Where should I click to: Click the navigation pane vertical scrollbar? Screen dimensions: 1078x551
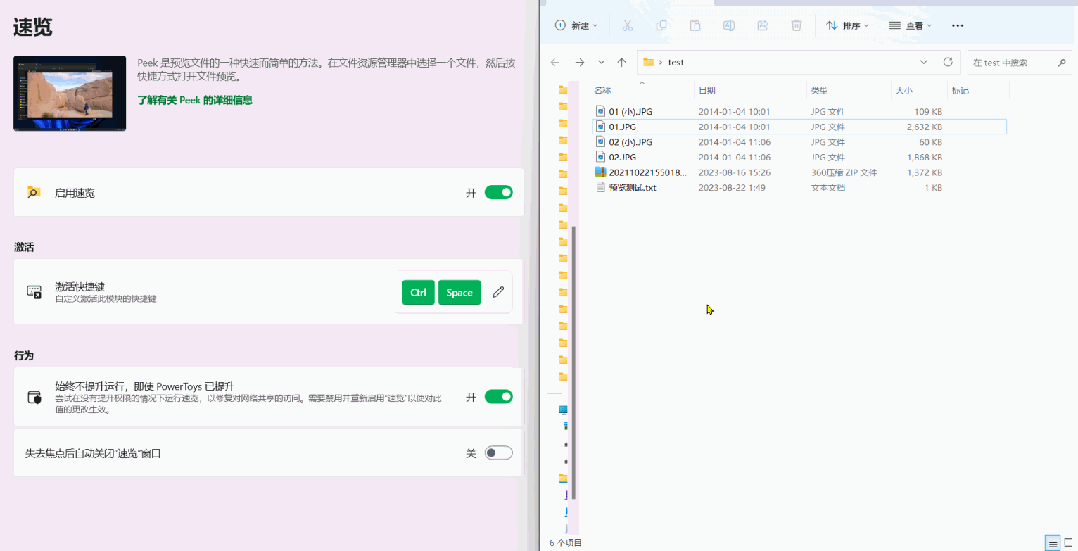pyautogui.click(x=575, y=361)
